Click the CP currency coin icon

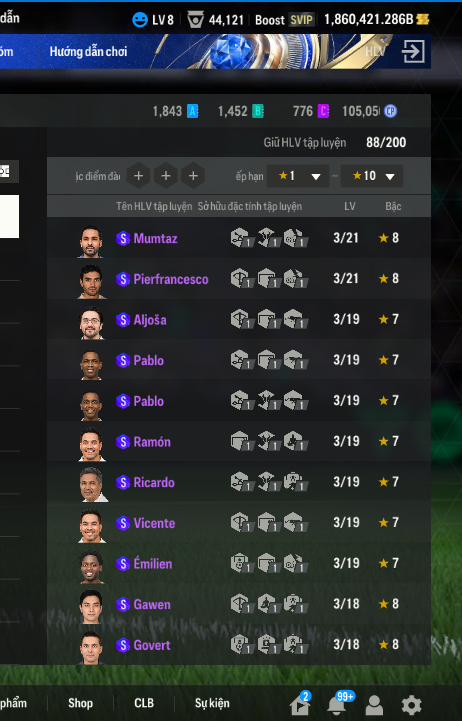390,111
